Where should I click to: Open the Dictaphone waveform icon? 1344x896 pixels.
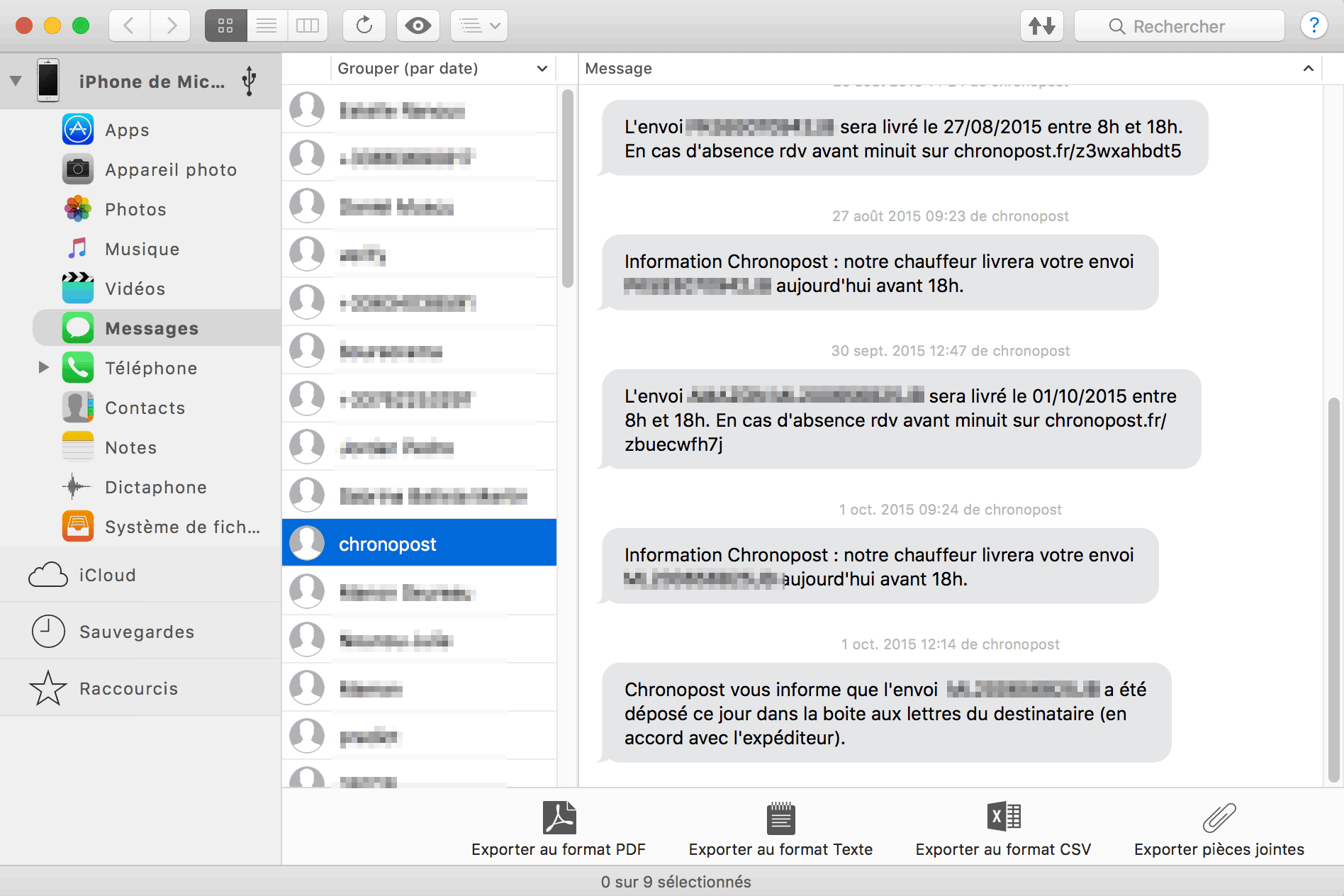tap(78, 487)
